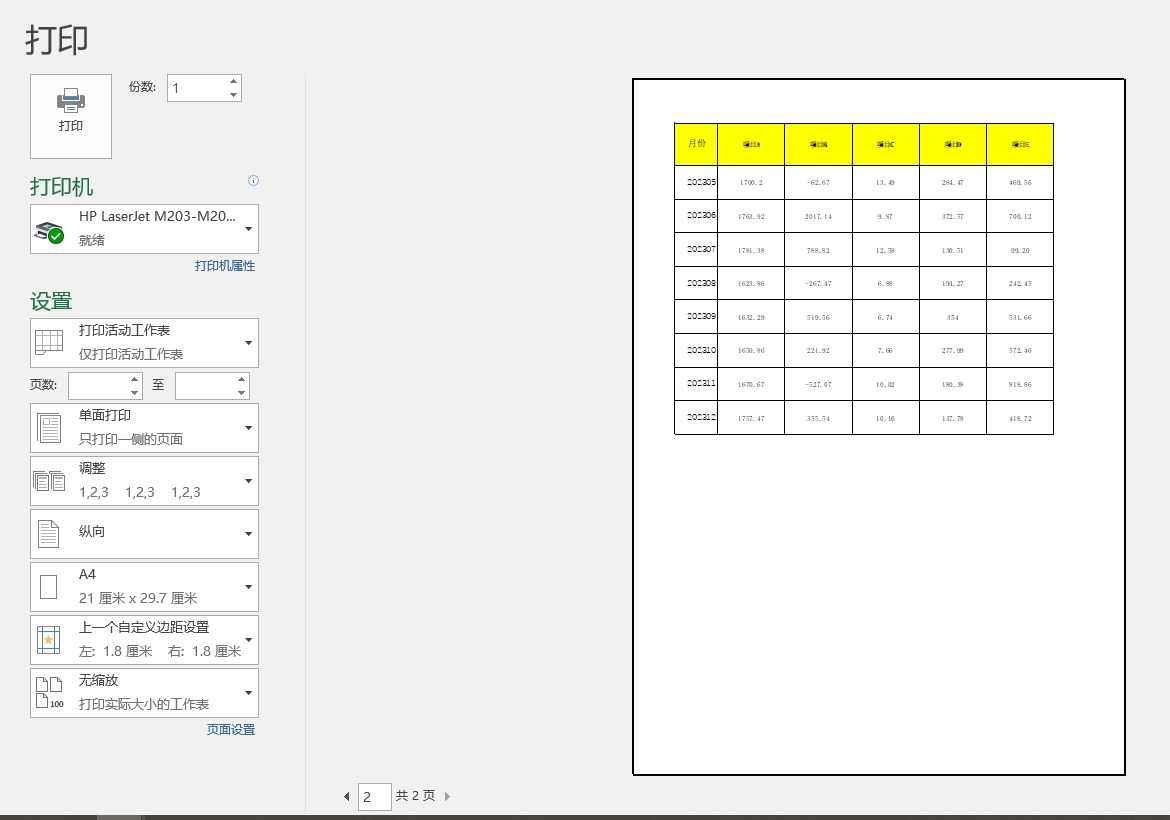Screen dimensions: 1170x820
Task: Click the A4 paper icon
Action: click(49, 587)
